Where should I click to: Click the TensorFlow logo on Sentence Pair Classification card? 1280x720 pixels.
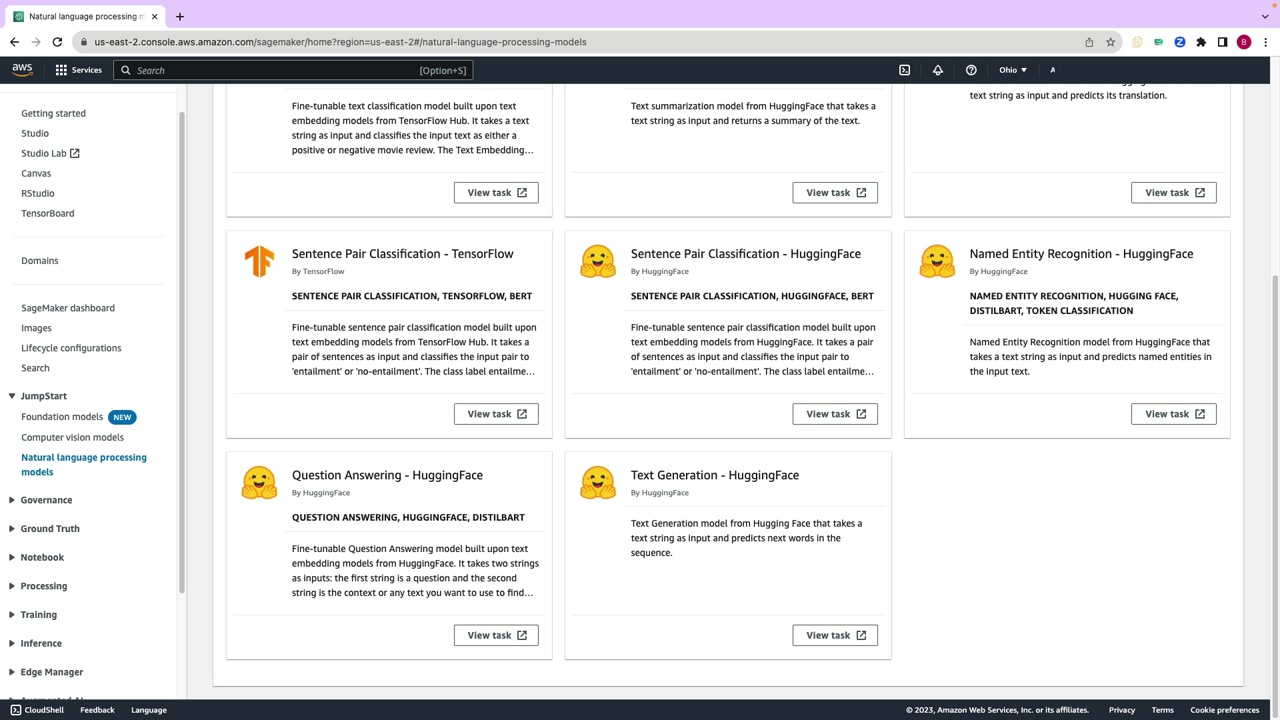click(x=259, y=261)
